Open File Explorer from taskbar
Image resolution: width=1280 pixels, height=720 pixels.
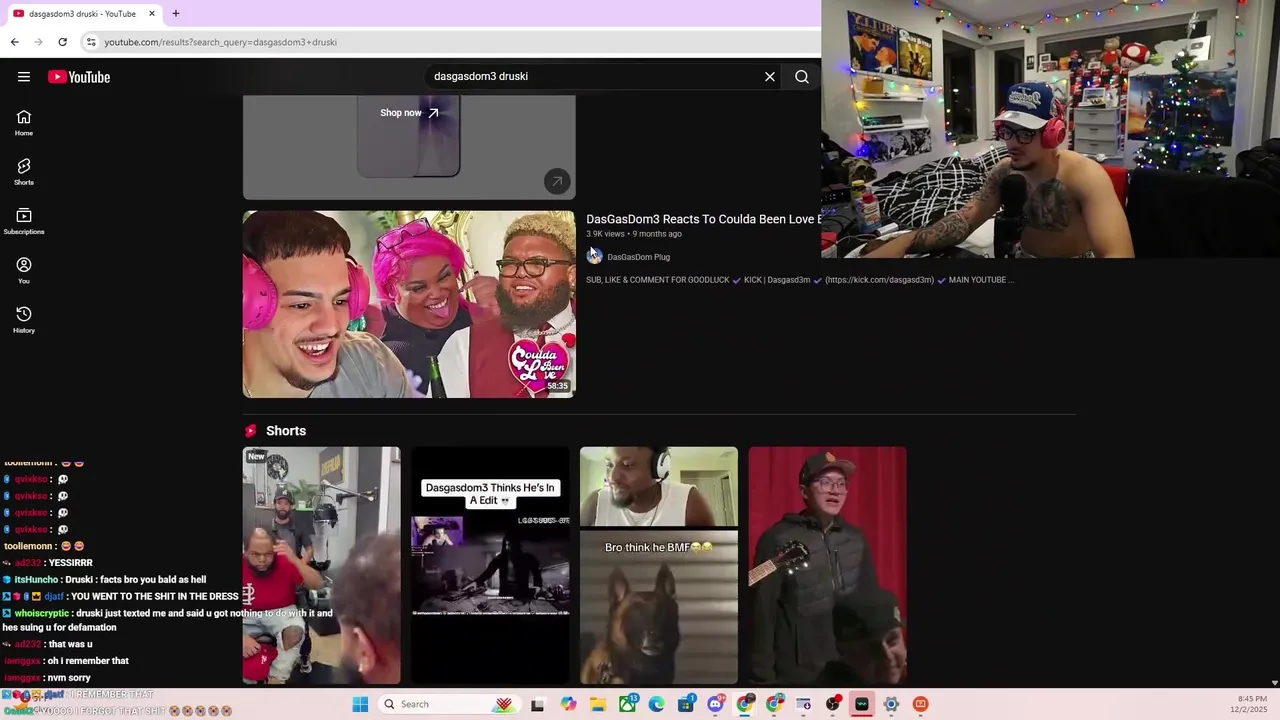tap(598, 704)
